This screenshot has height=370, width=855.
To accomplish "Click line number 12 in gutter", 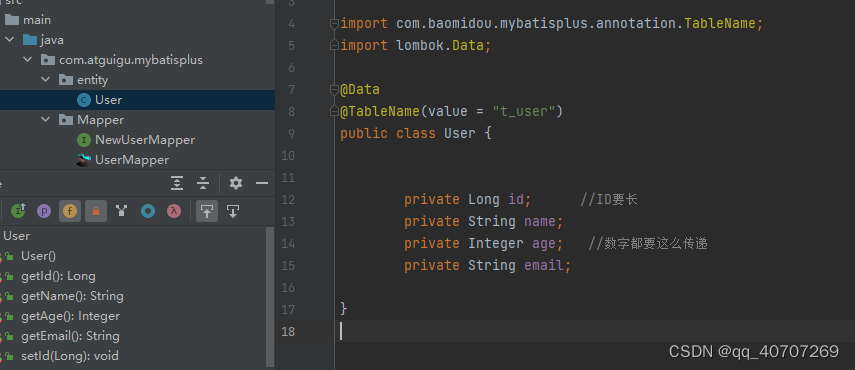I will (288, 200).
